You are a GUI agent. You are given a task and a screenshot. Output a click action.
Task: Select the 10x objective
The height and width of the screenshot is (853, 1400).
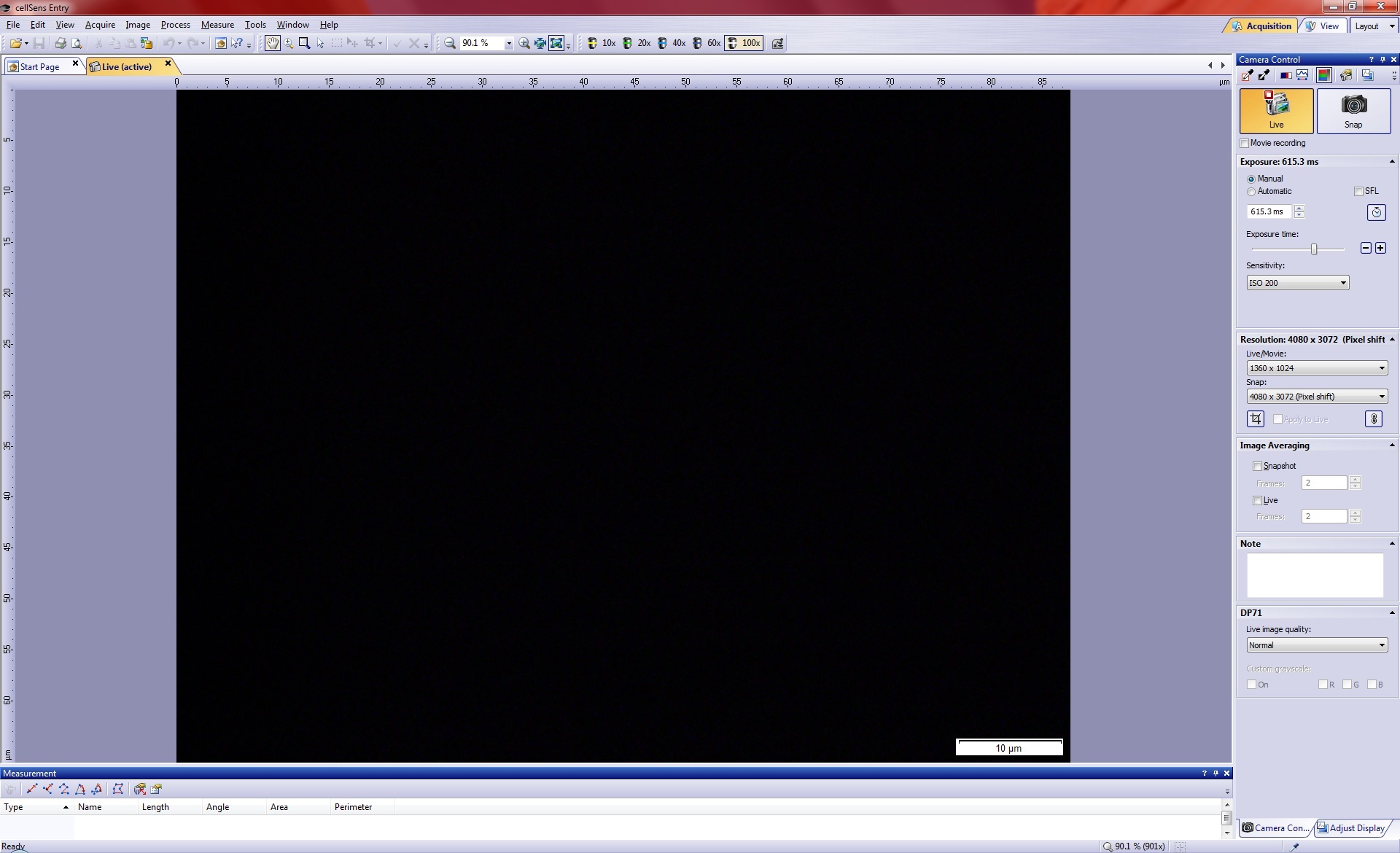602,43
